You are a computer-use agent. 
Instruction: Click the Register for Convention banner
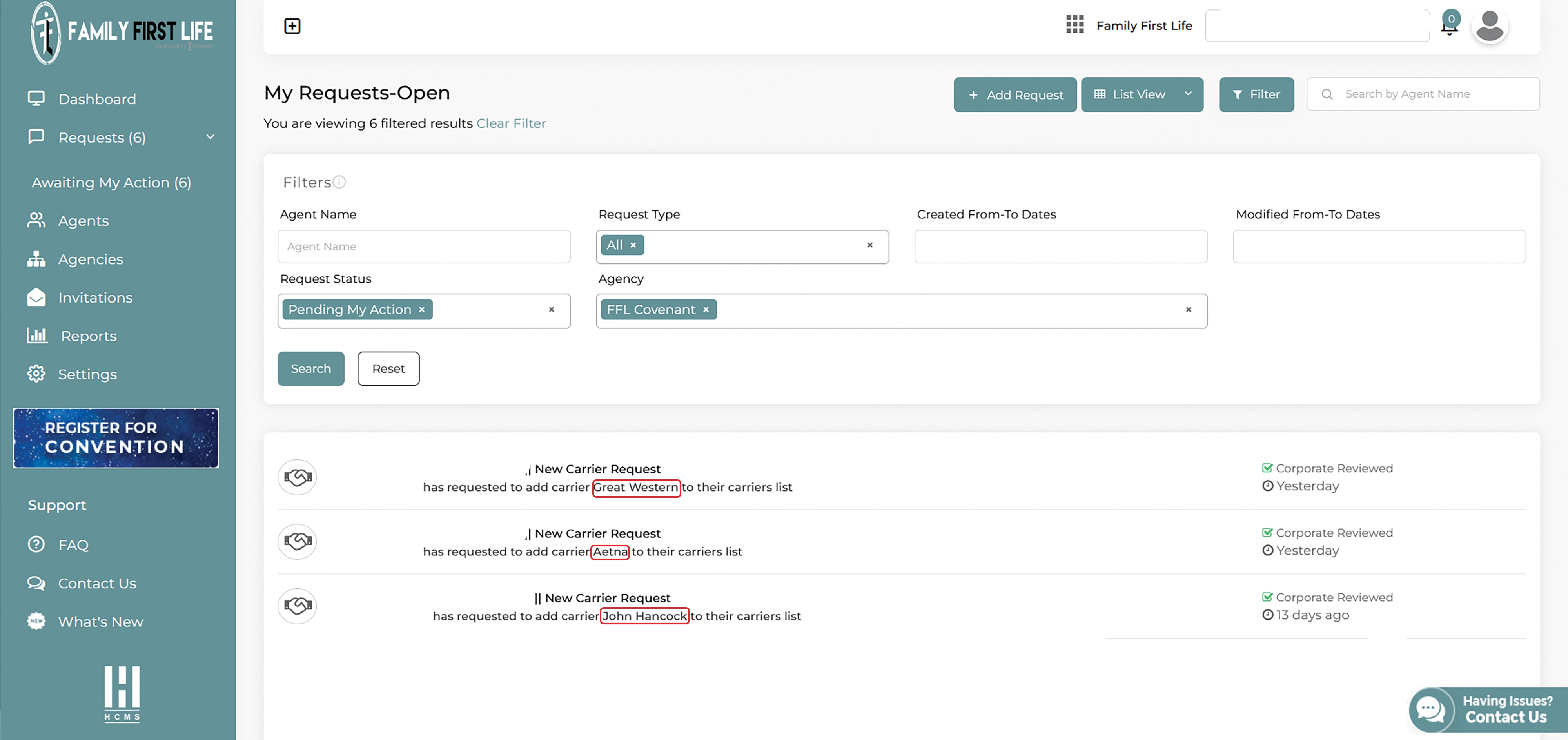pos(116,437)
